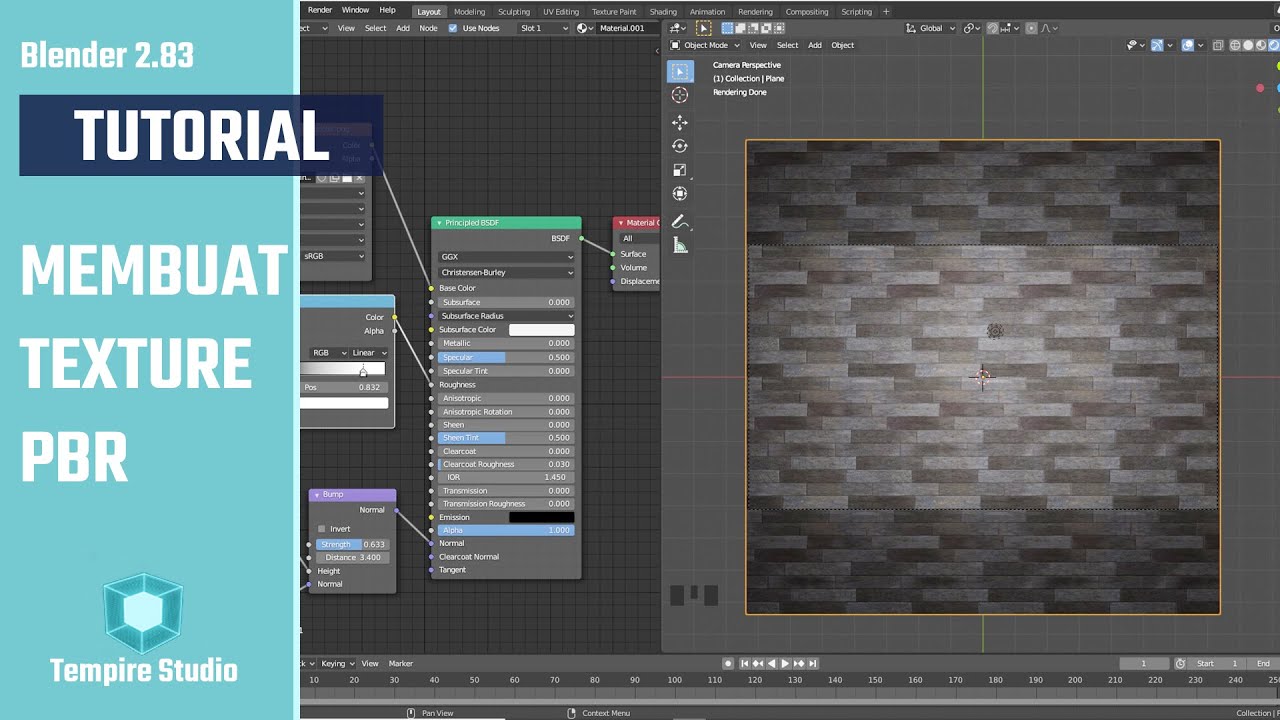Switch to wireframe viewport shading
Viewport: 1280px width, 720px height.
click(1235, 45)
